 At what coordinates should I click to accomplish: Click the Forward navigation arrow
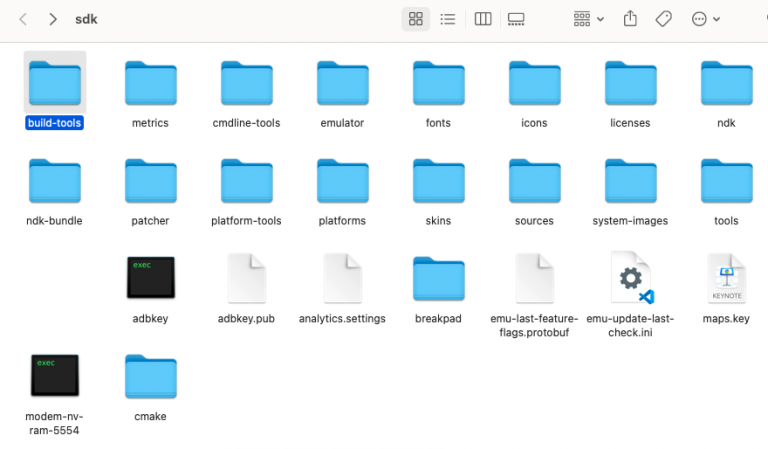[x=52, y=19]
